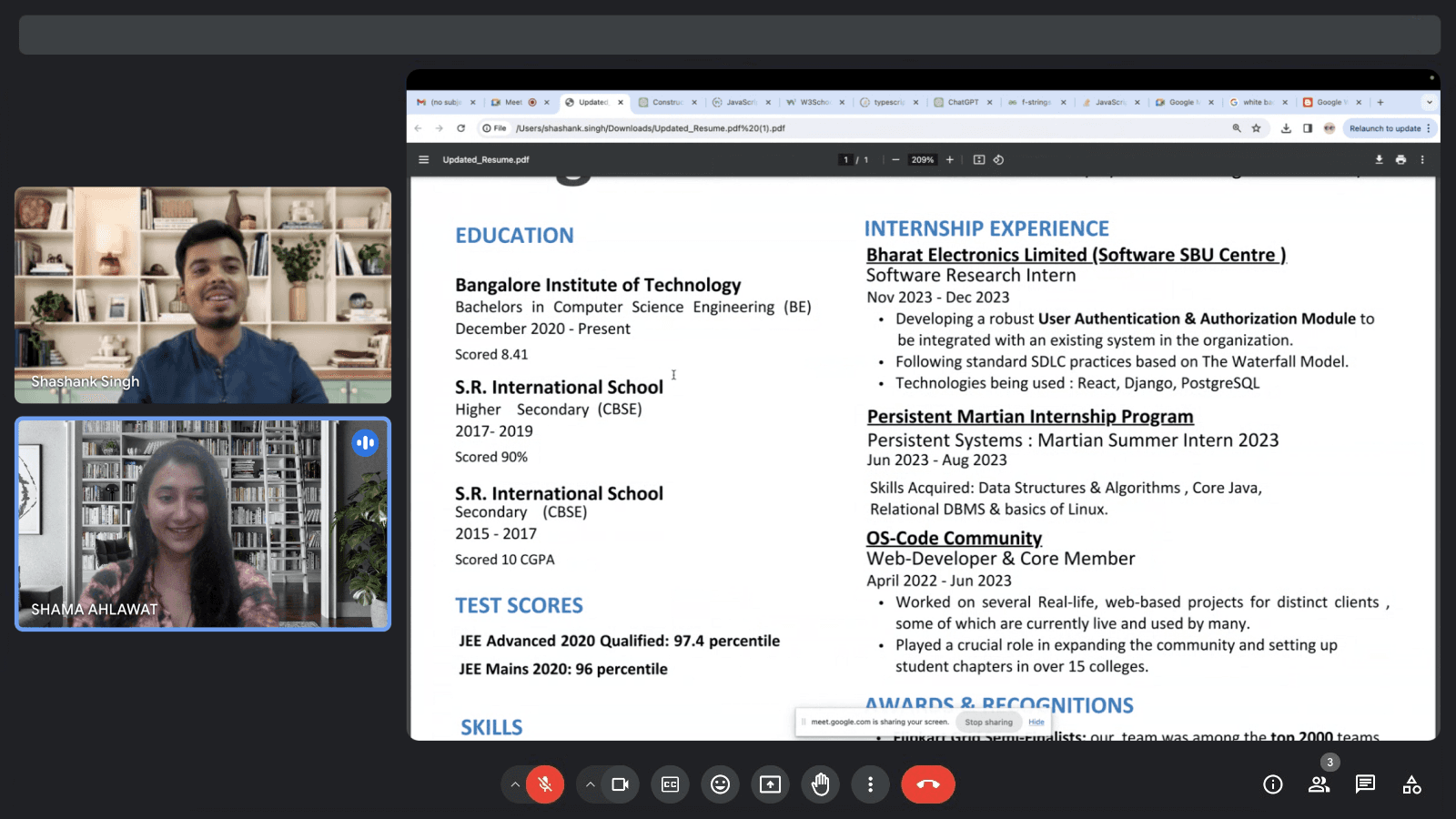This screenshot has width=1456, height=819.
Task: Turn on closed captions
Action: coord(670,784)
